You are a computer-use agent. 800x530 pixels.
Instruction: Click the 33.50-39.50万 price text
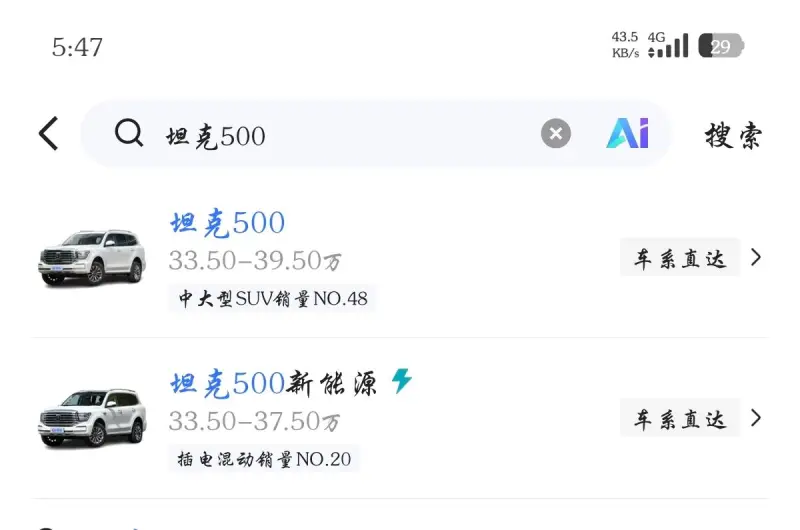[x=254, y=261]
